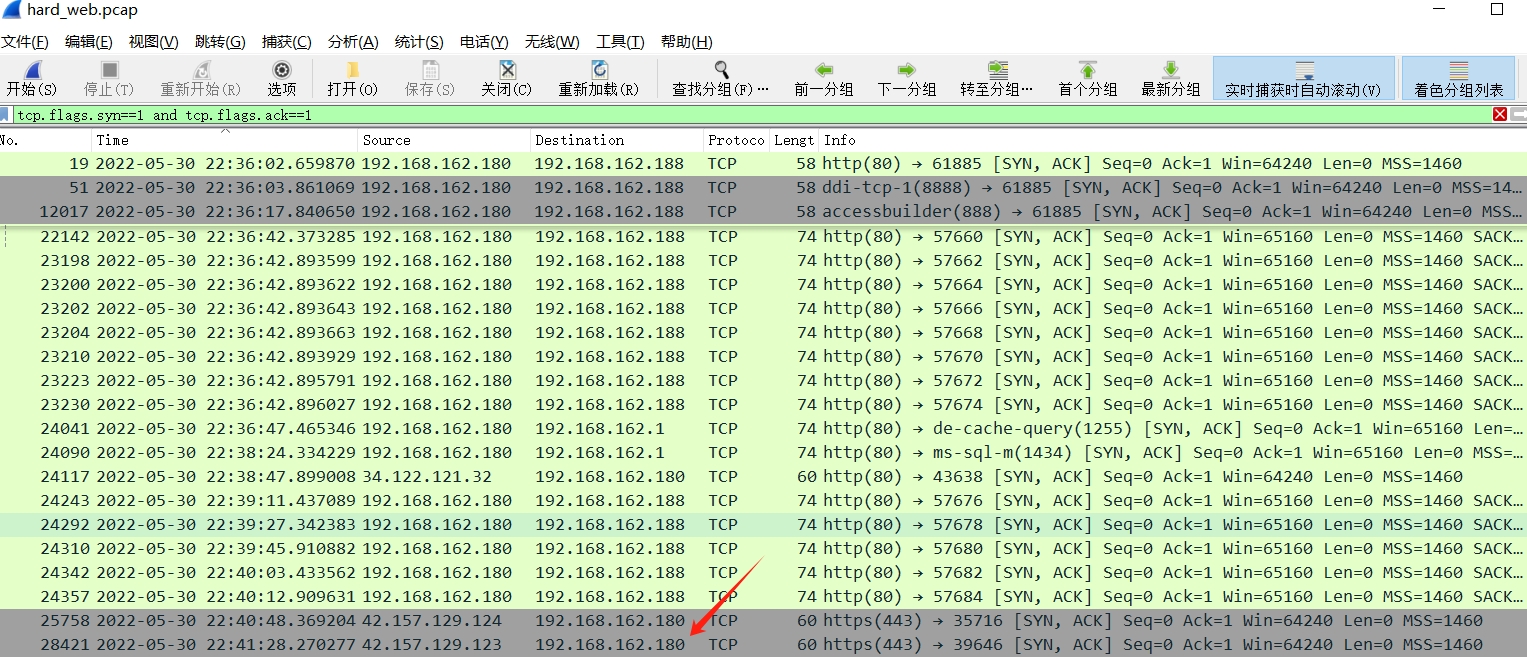The image size is (1527, 665).
Task: Sort by the Destination column header
Action: click(616, 140)
